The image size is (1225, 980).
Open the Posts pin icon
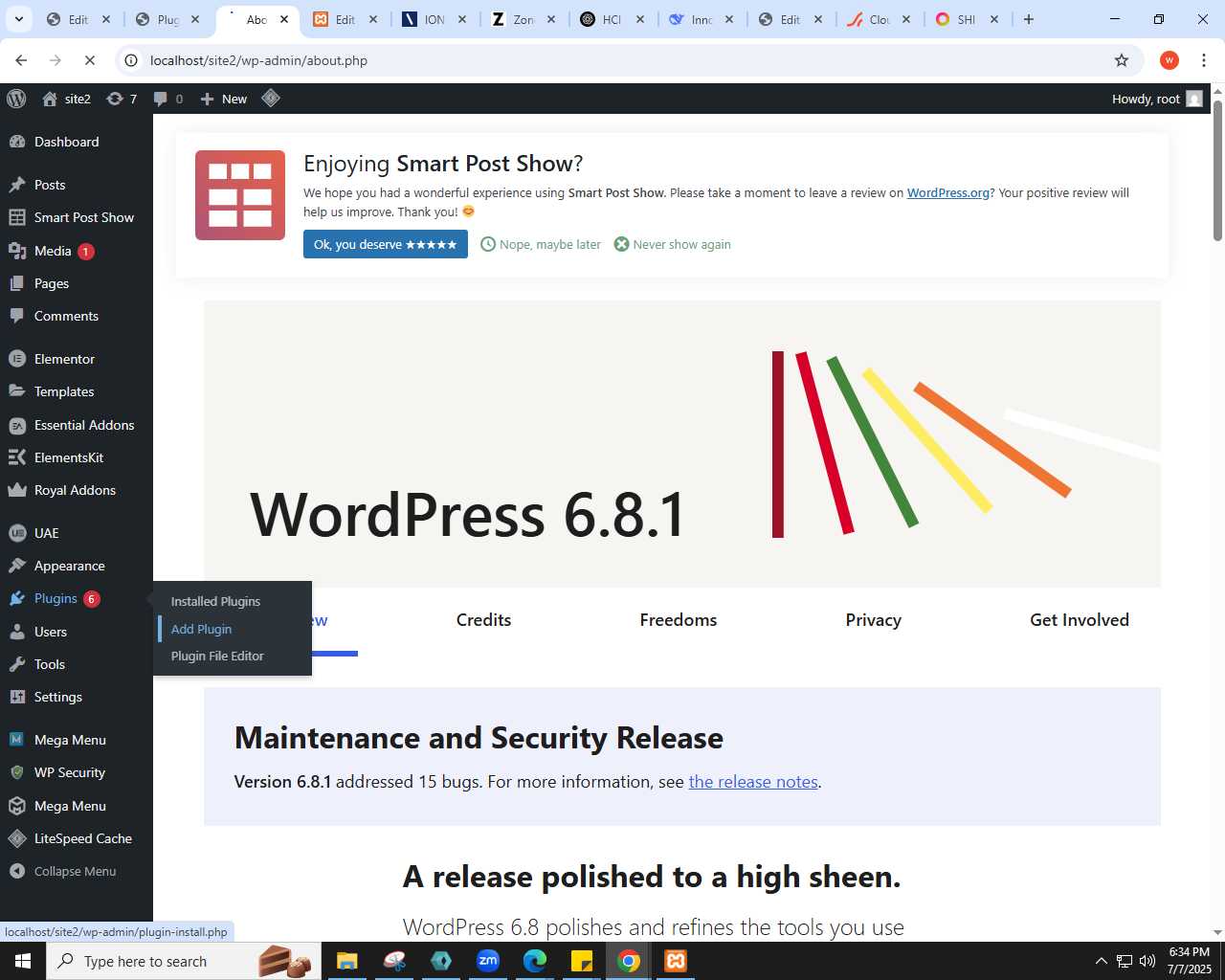coord(17,185)
